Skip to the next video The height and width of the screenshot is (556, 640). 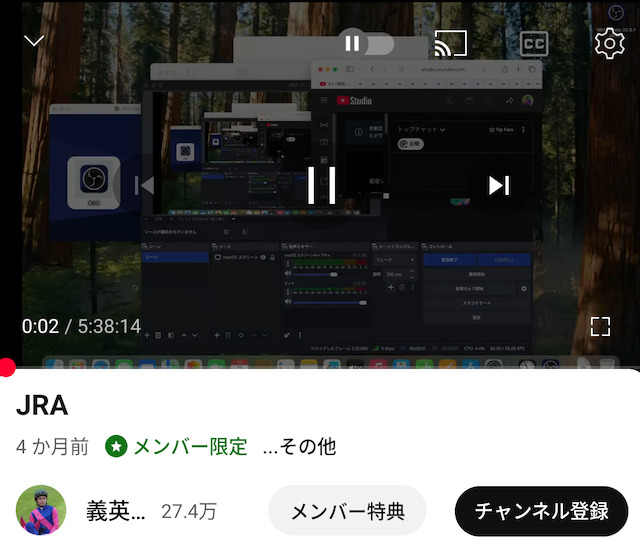[499, 185]
